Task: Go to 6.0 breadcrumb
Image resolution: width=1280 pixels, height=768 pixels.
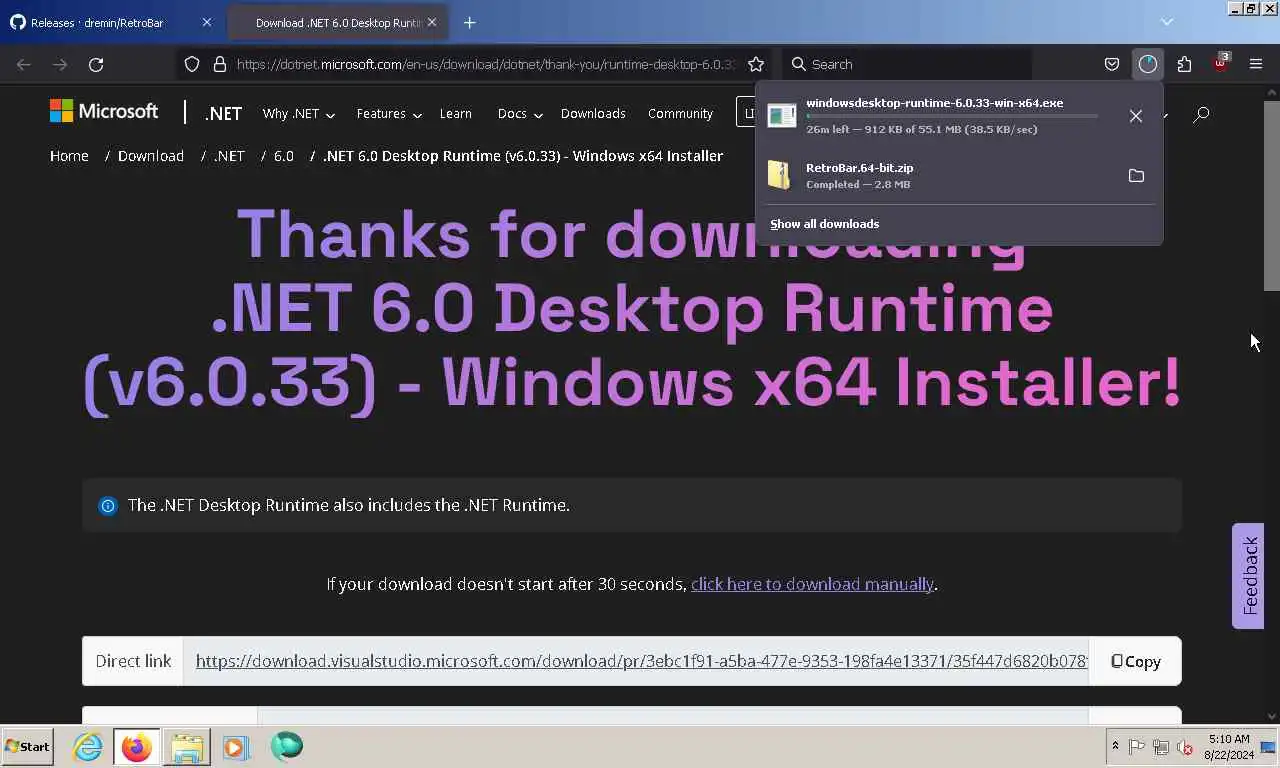Action: coord(284,156)
